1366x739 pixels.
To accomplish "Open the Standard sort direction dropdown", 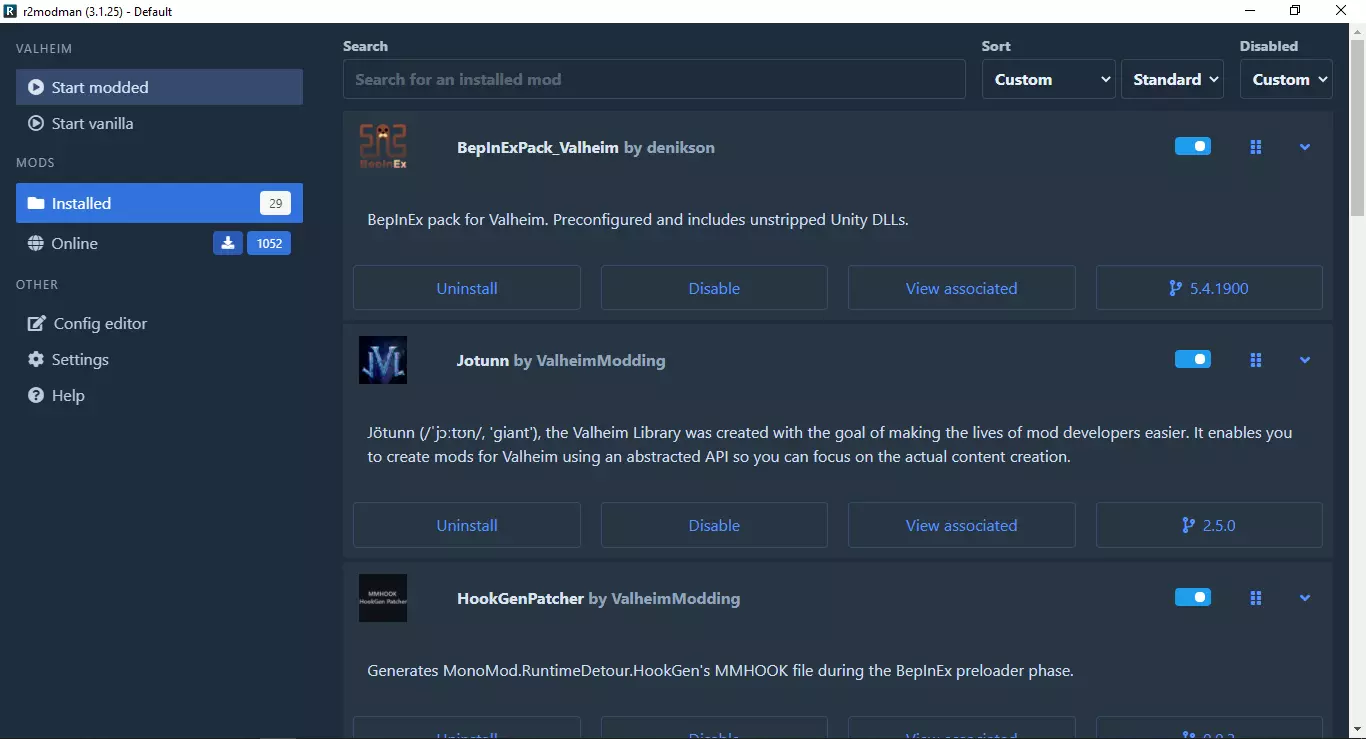I will click(1172, 79).
